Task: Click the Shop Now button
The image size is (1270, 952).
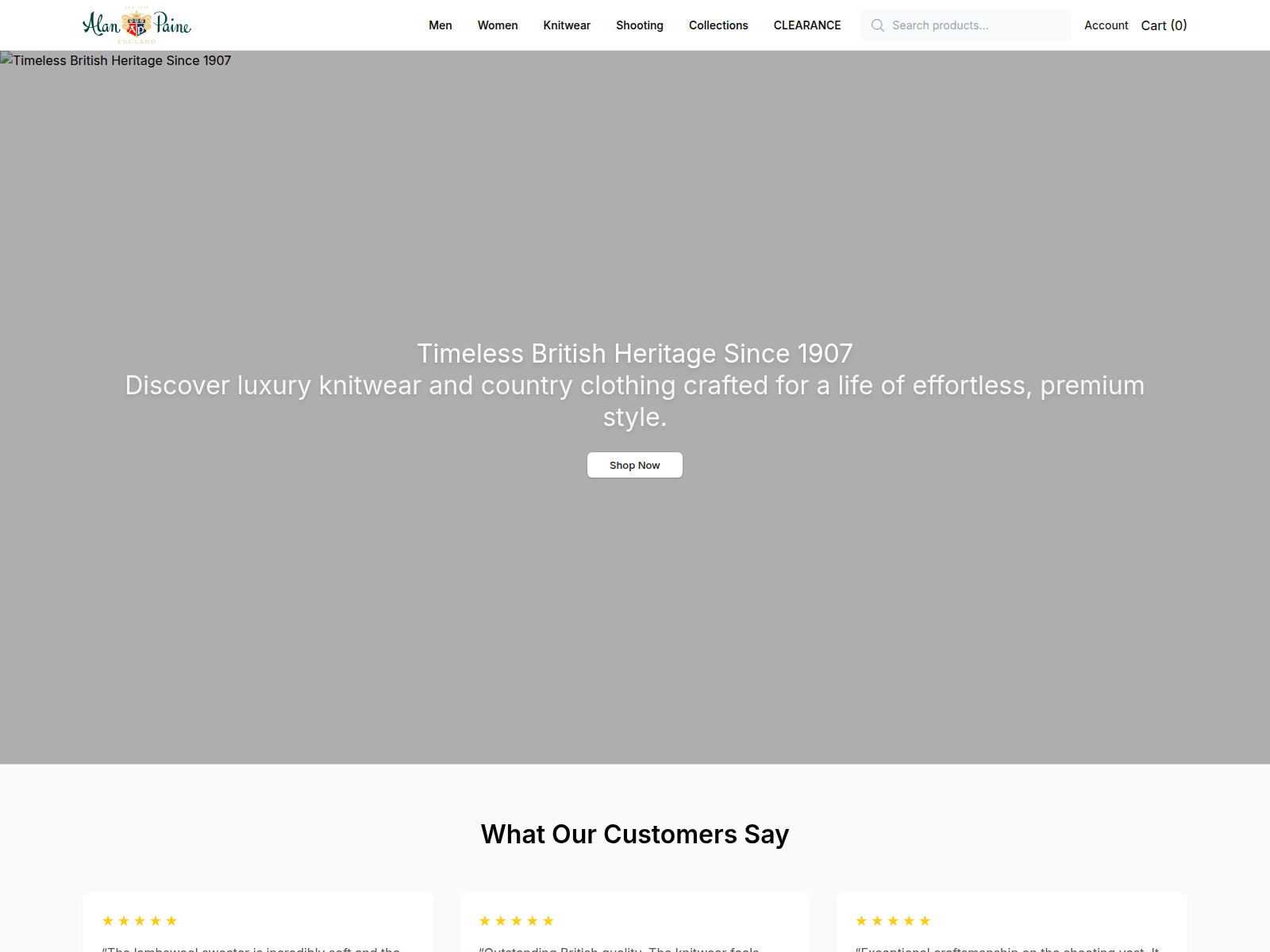Action: [635, 465]
